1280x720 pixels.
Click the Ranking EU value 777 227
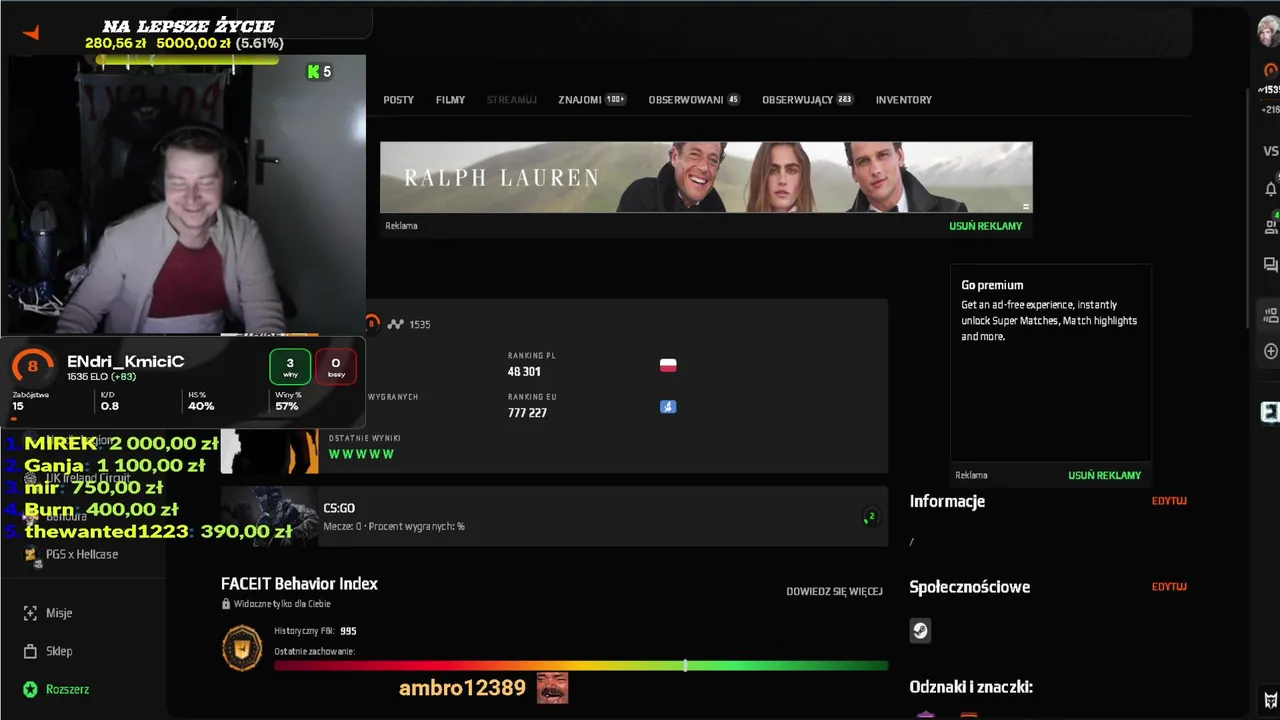coord(527,412)
